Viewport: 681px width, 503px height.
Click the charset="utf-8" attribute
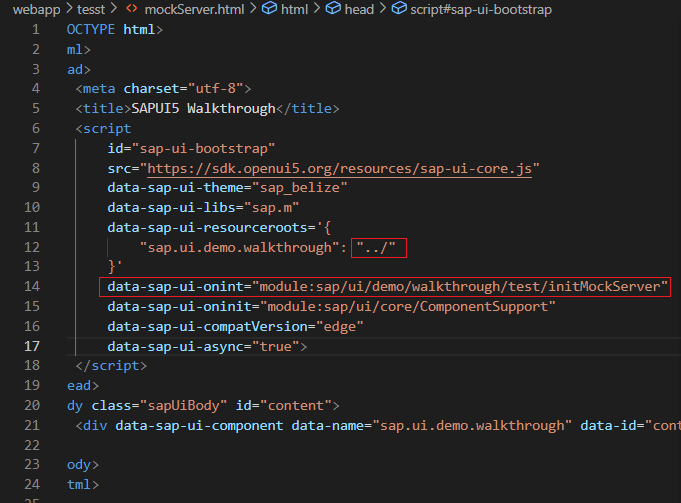[183, 89]
